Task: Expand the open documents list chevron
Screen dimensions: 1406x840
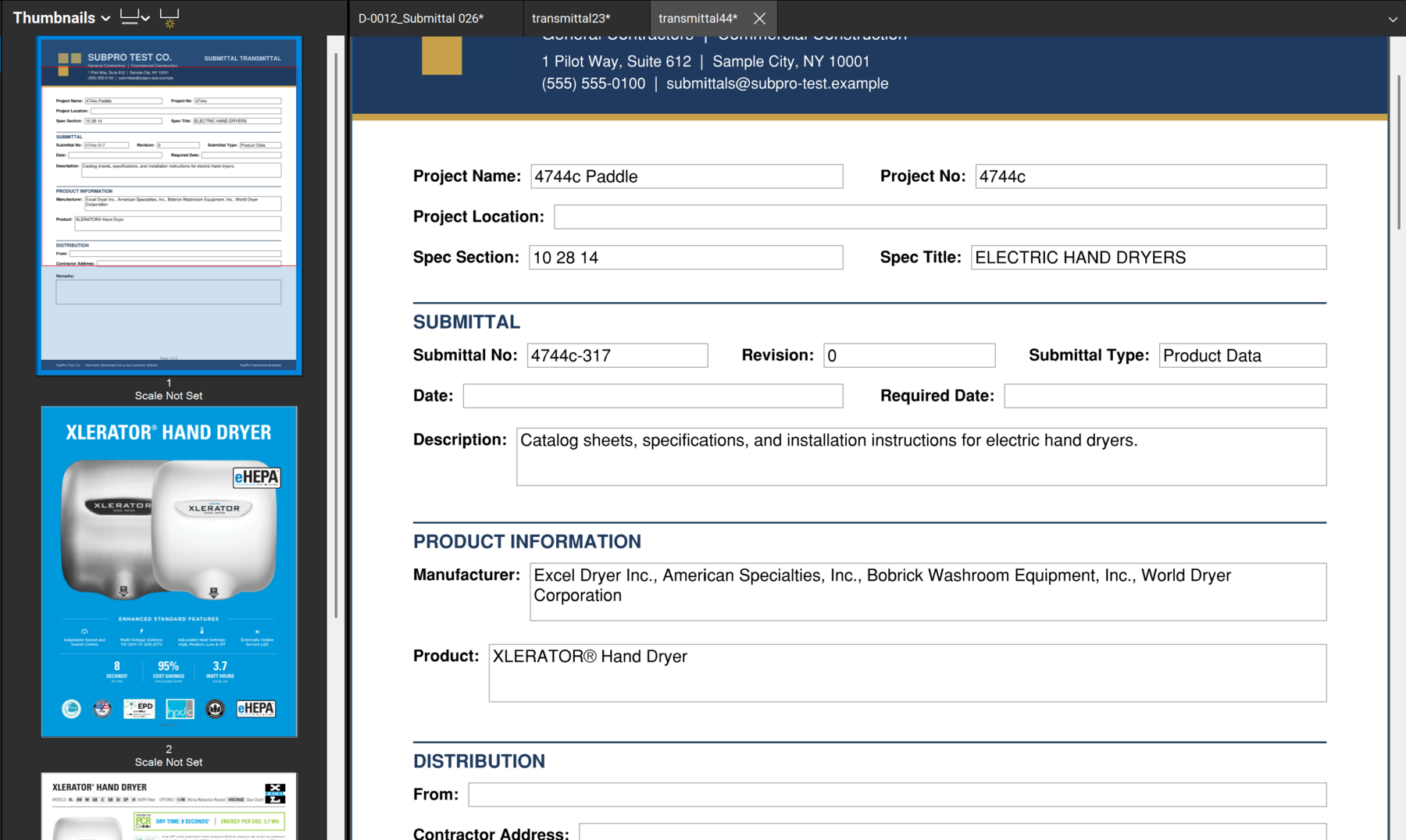Action: [1392, 20]
